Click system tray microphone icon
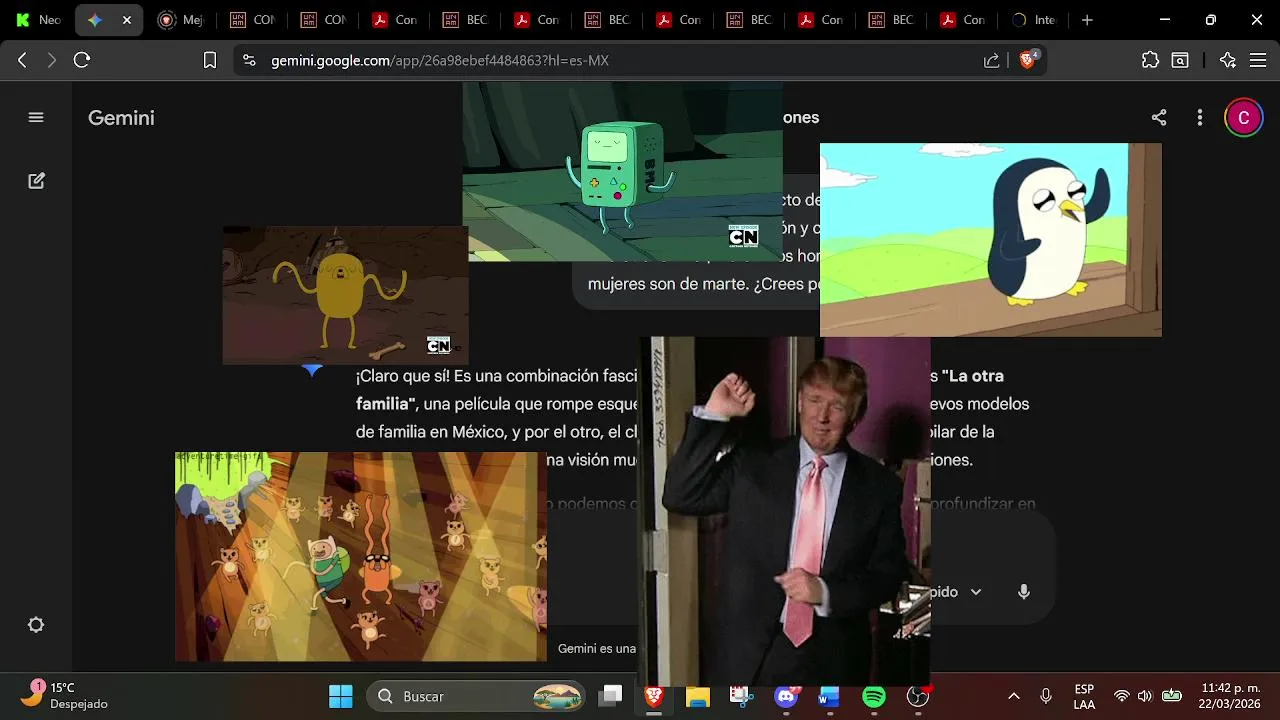Viewport: 1280px width, 720px height. (1046, 696)
